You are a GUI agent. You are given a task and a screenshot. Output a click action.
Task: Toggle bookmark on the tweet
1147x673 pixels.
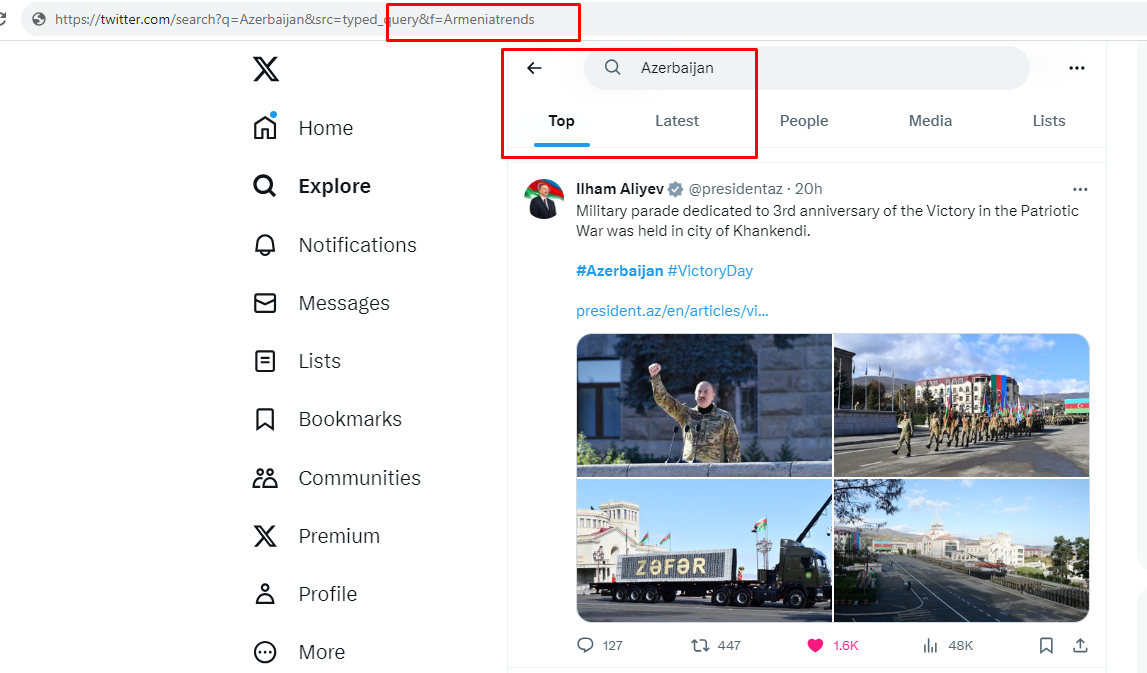pos(1046,645)
